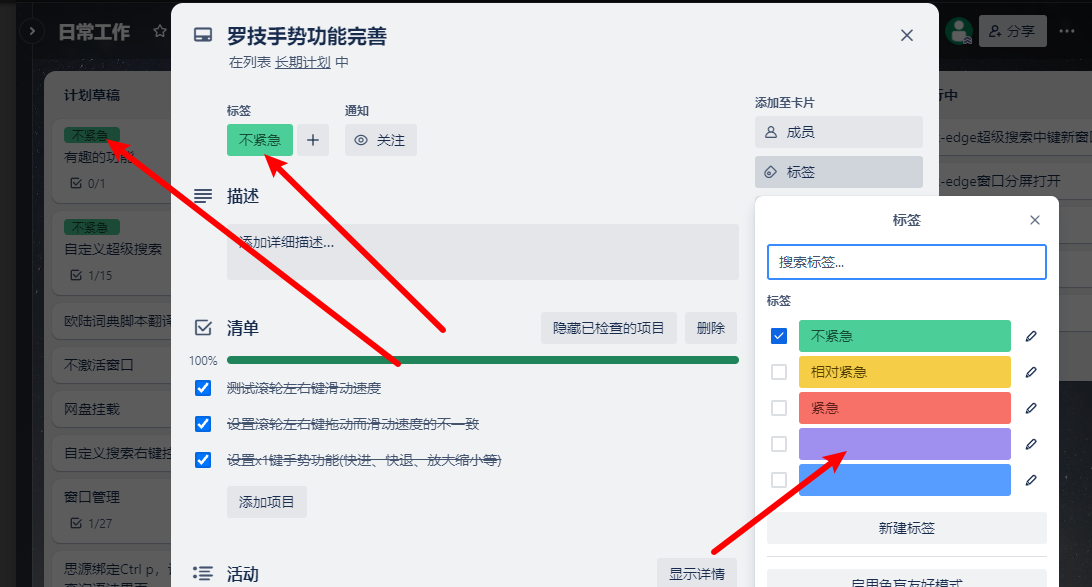The height and width of the screenshot is (587, 1092).
Task: Uncheck 设置x1键手势功能 checklist item
Action: [x=203, y=460]
